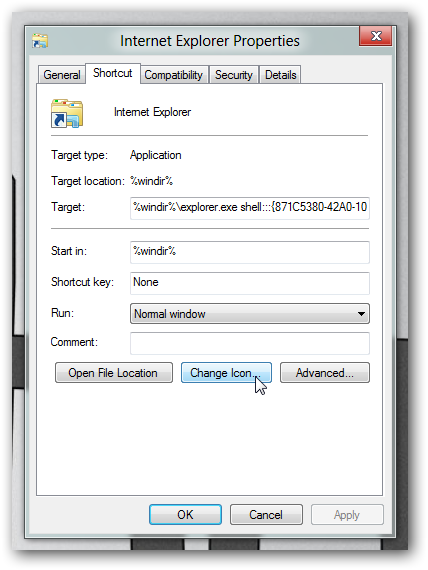
Task: Close the Internet Explorer Properties dialog
Action: tap(376, 36)
